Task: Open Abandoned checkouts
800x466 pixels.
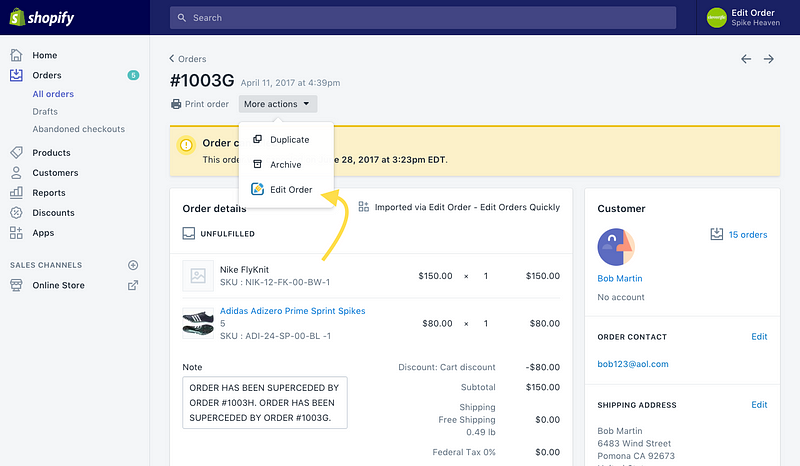Action: (x=79, y=129)
